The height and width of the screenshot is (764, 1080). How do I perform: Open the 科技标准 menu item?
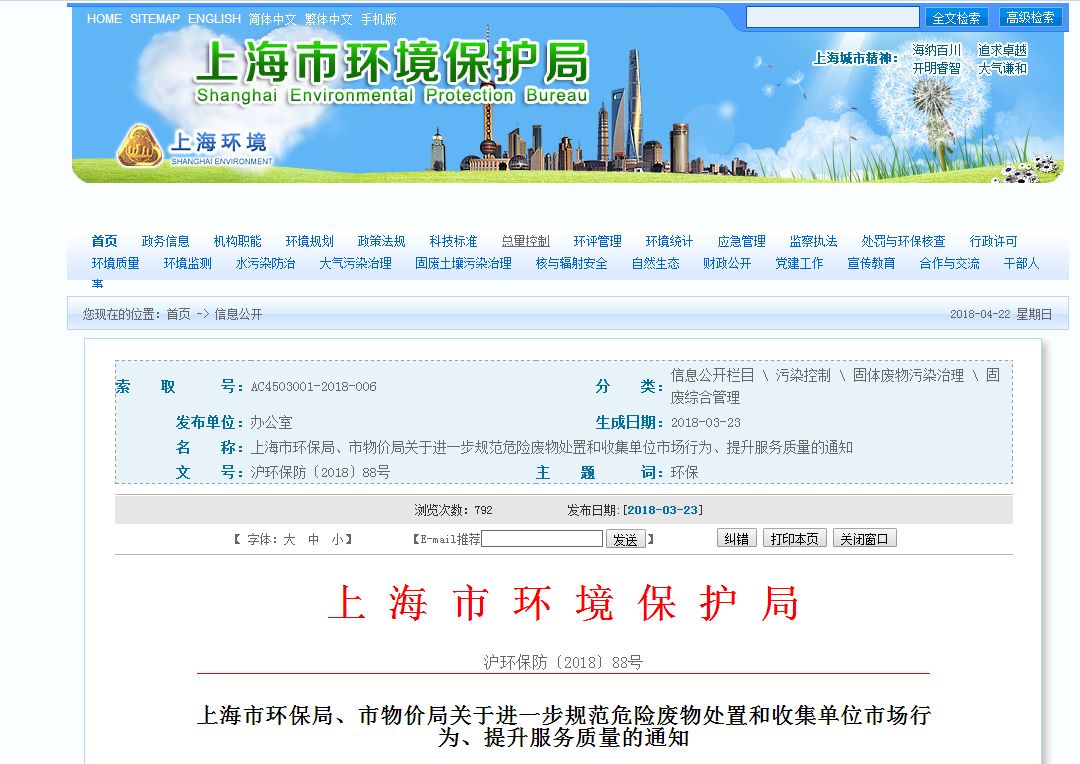click(x=453, y=241)
